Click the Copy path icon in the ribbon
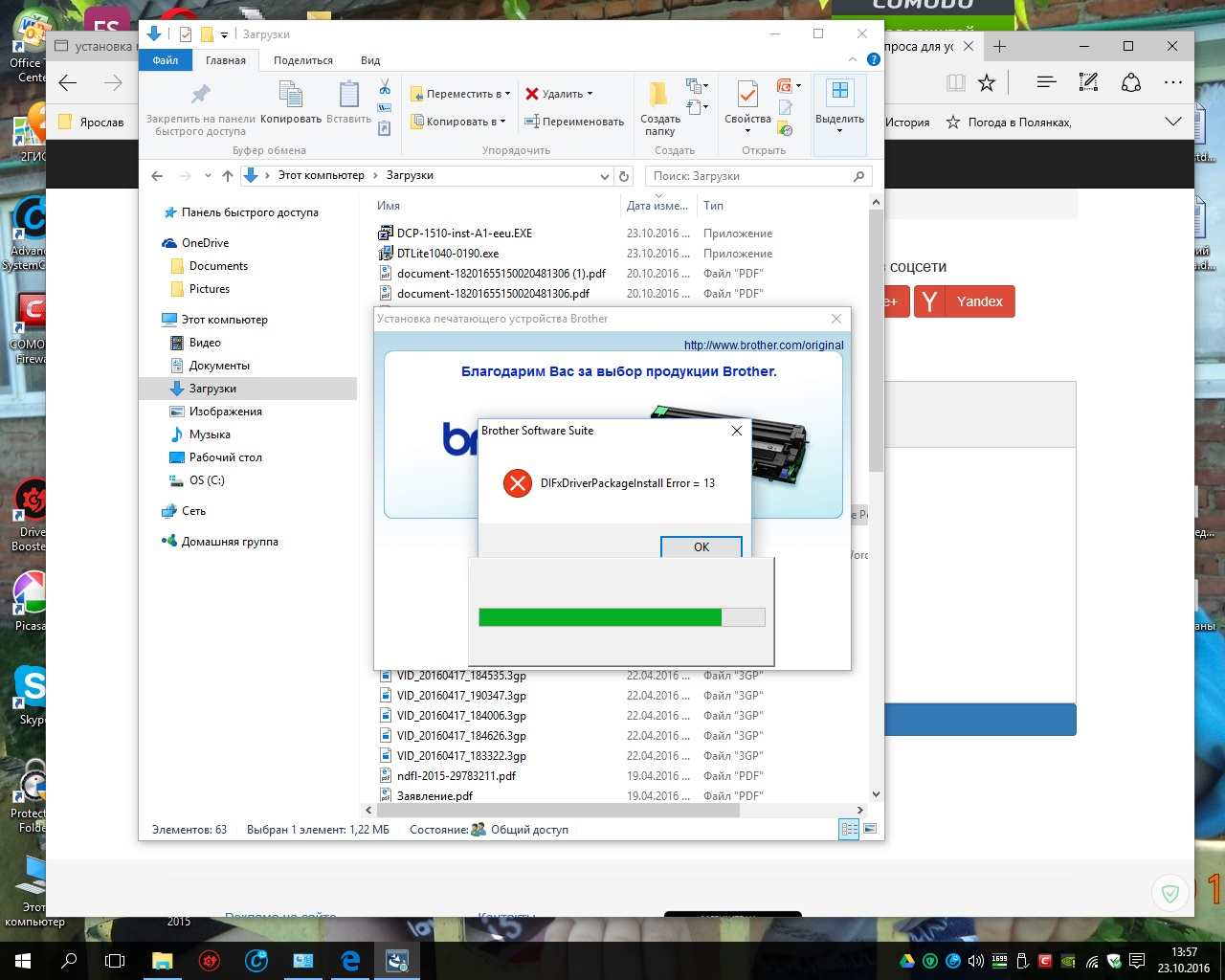 [385, 108]
